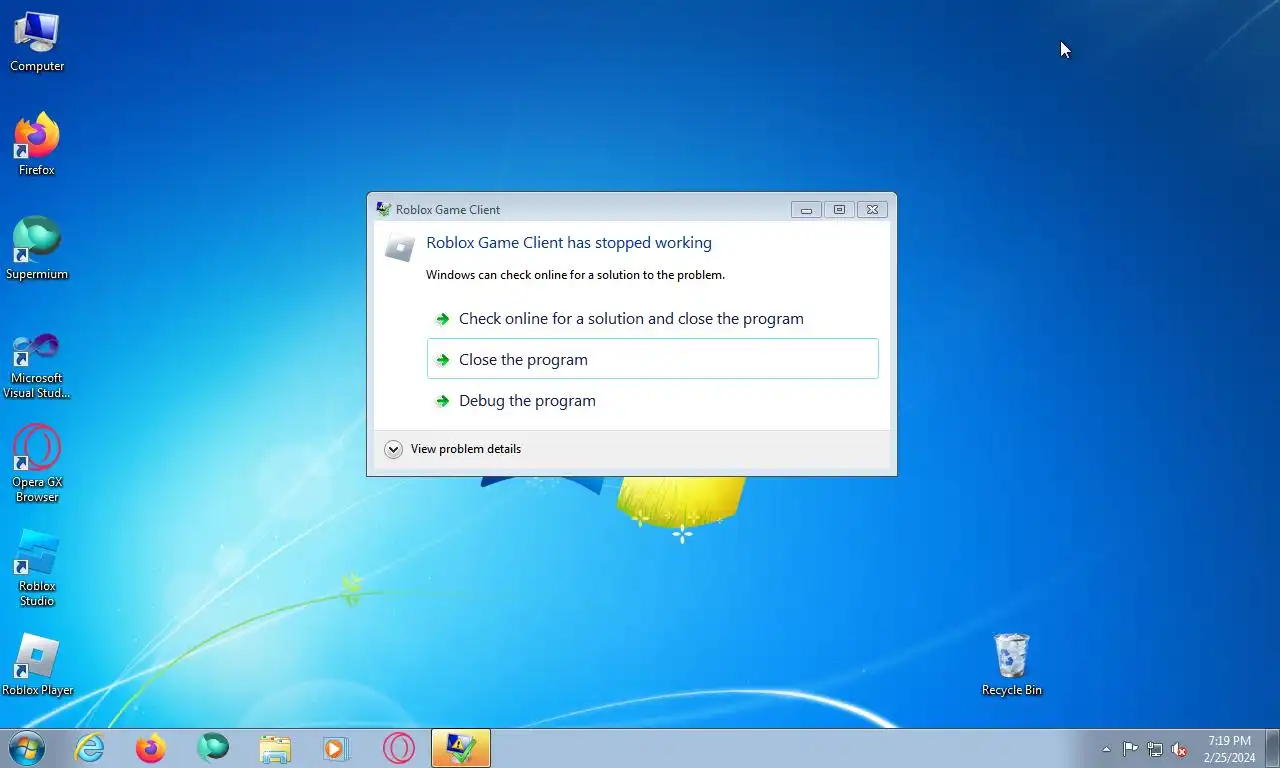1280x768 pixels.
Task: Open Windows Explorer folder on taskbar
Action: (275, 748)
